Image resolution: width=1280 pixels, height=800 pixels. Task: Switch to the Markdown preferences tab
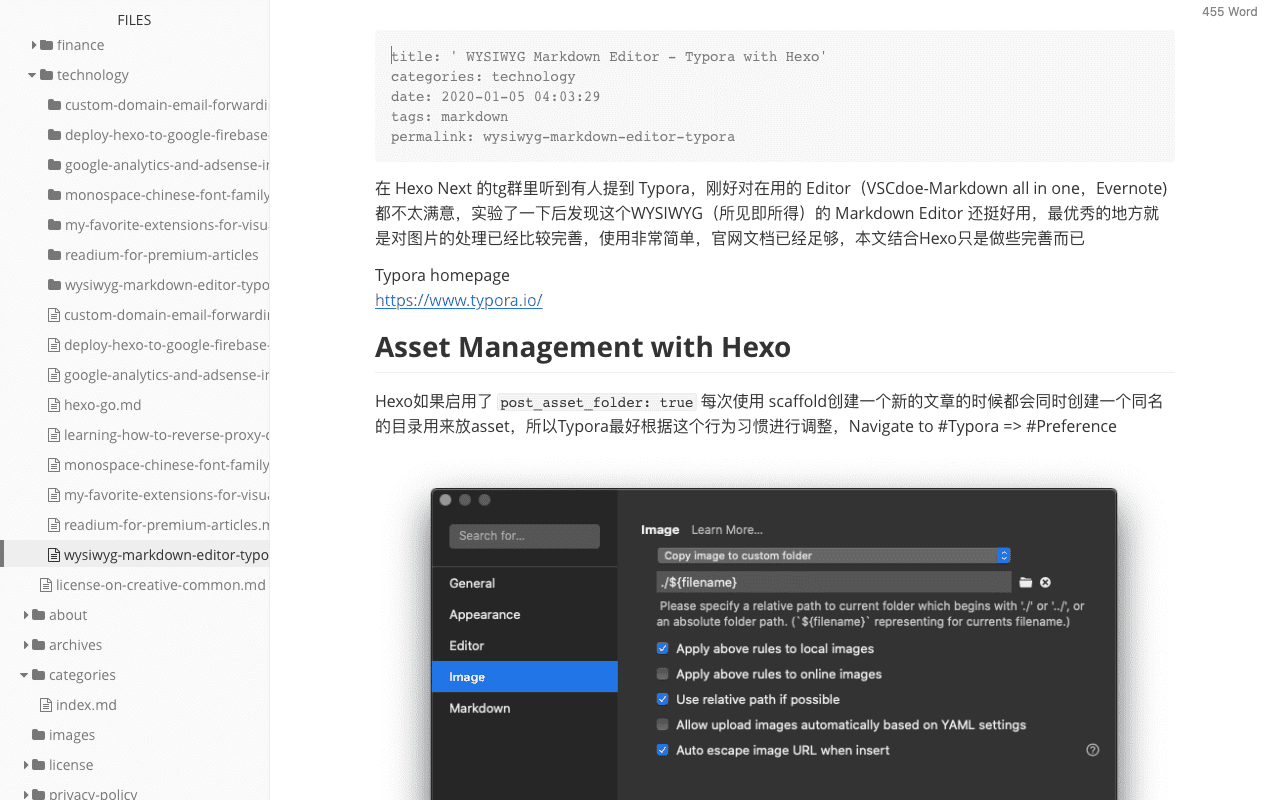[x=480, y=708]
